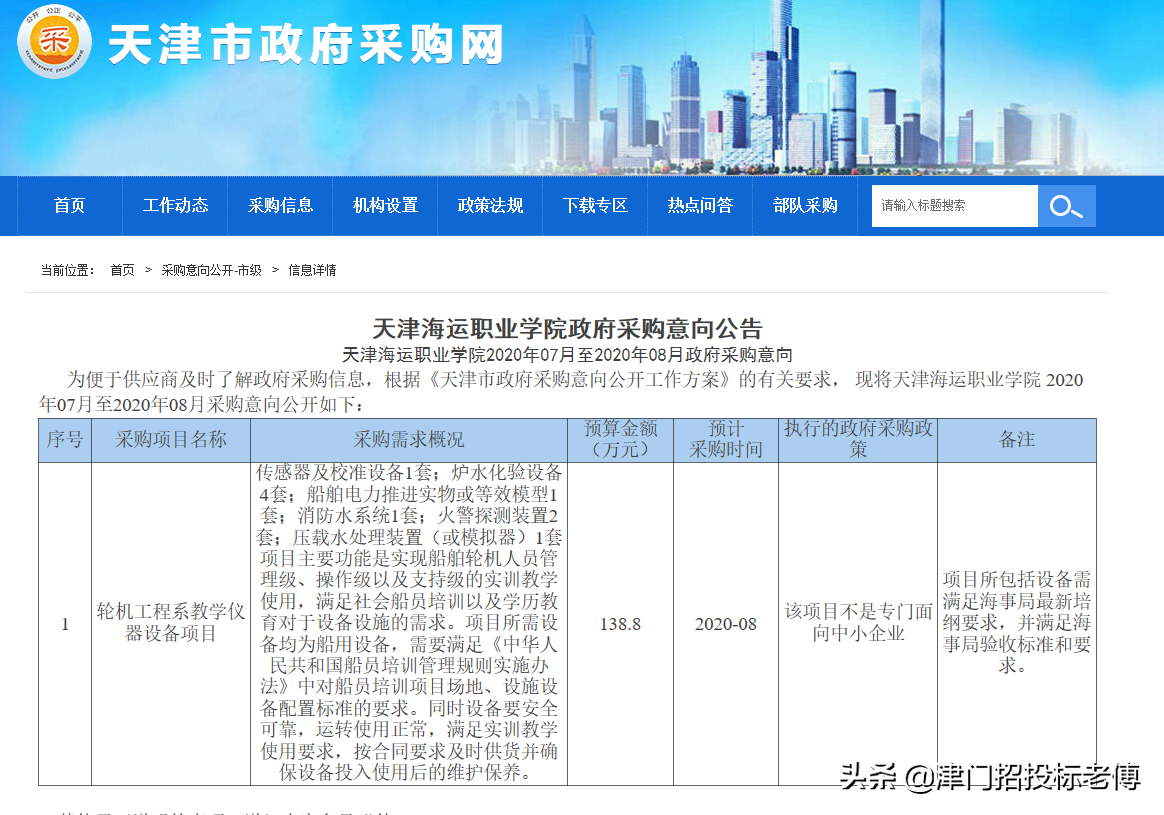Click the 2020-08 procurement time cell
Image resolution: width=1164 pixels, height=815 pixels.
[725, 623]
